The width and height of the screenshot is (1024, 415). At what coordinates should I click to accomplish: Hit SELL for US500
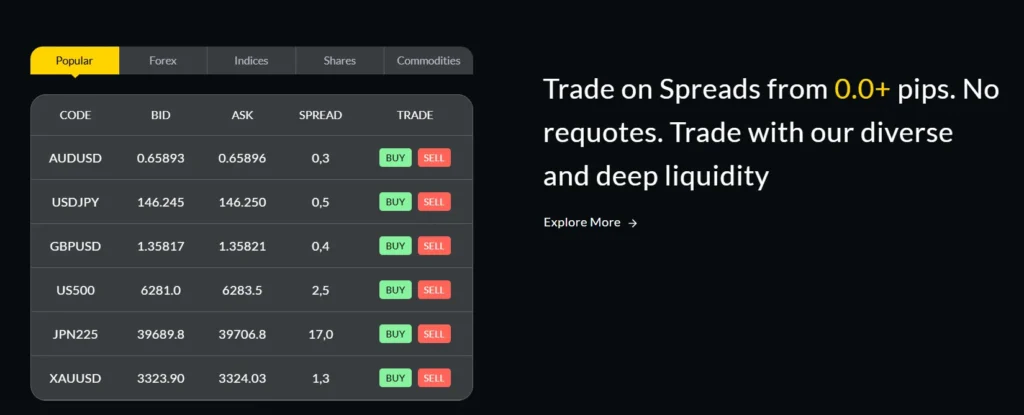(434, 290)
